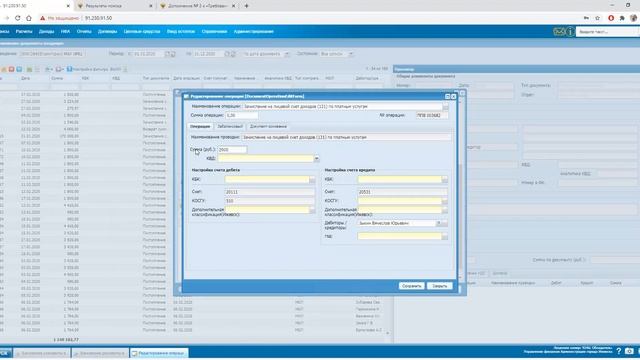Open the filter settings toolbar item
Viewport: 640px width, 360px height.
(x=93, y=69)
